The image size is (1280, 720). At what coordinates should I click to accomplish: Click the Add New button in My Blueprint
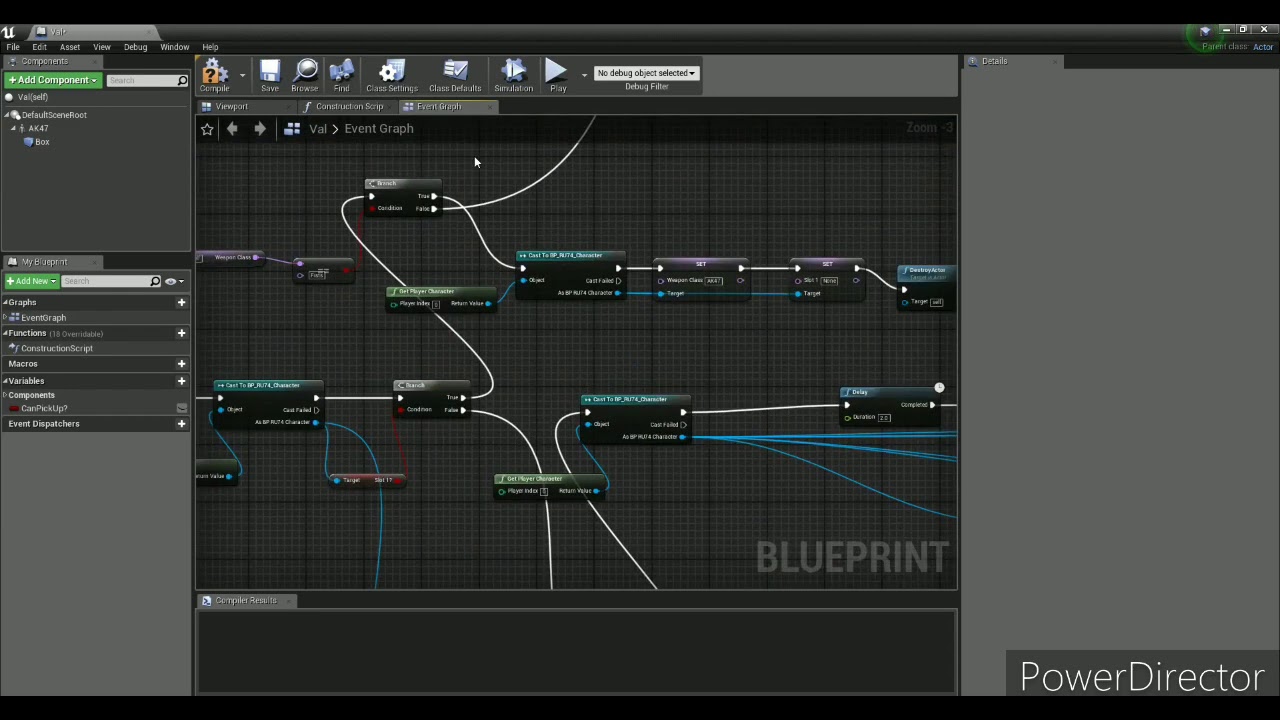[32, 281]
